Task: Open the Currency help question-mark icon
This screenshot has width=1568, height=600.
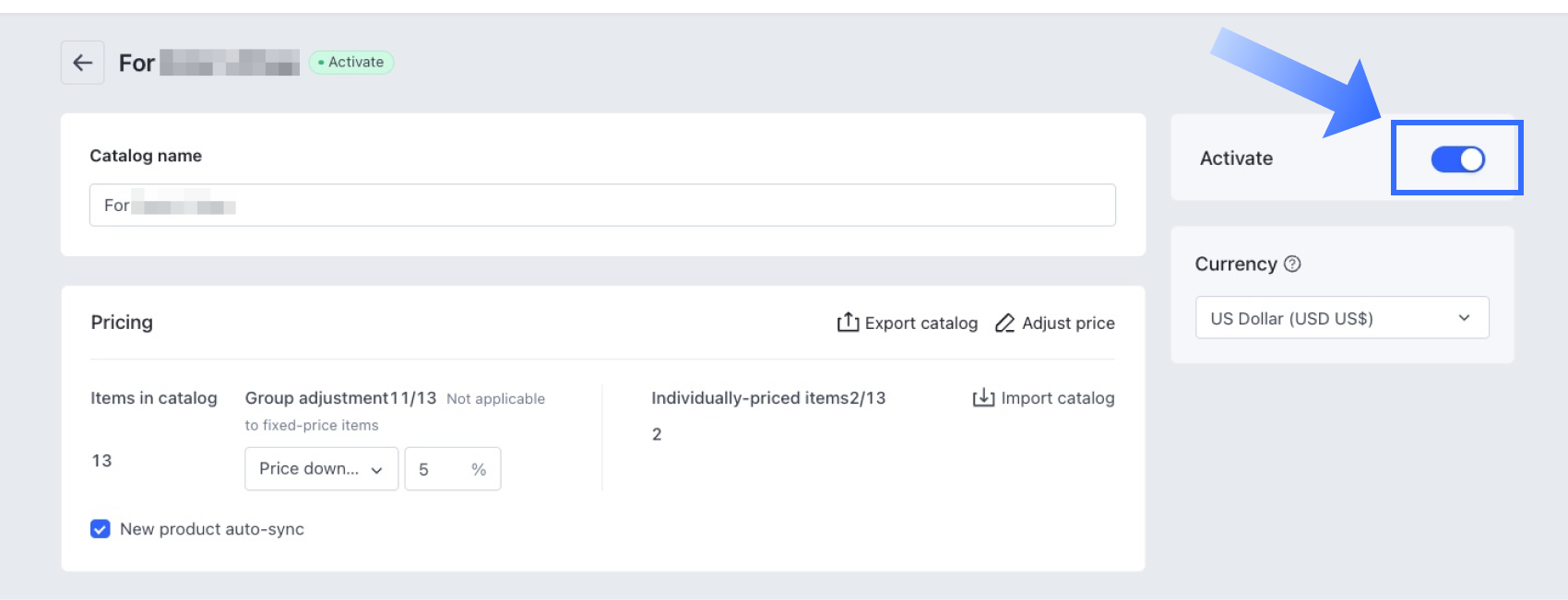Action: tap(1292, 264)
